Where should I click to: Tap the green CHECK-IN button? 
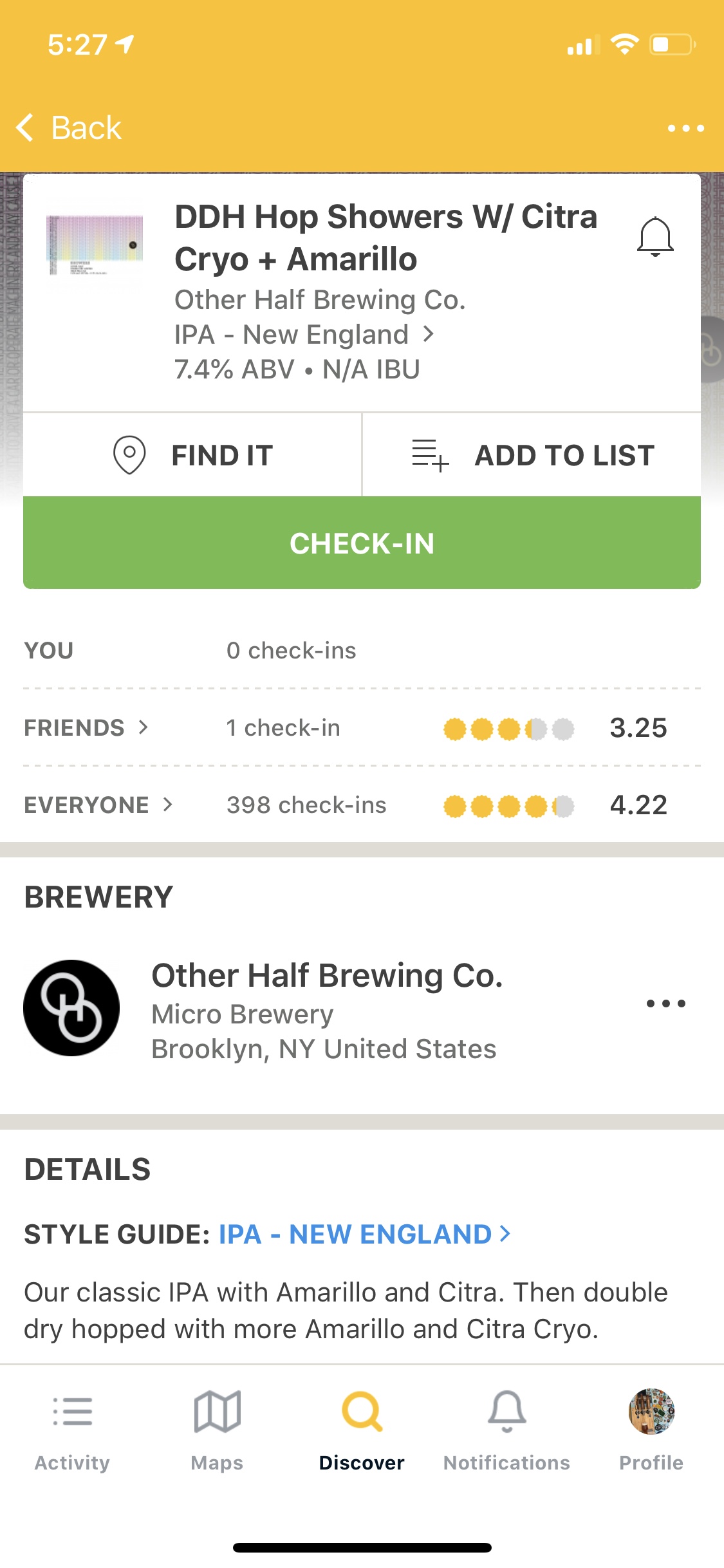[x=362, y=543]
